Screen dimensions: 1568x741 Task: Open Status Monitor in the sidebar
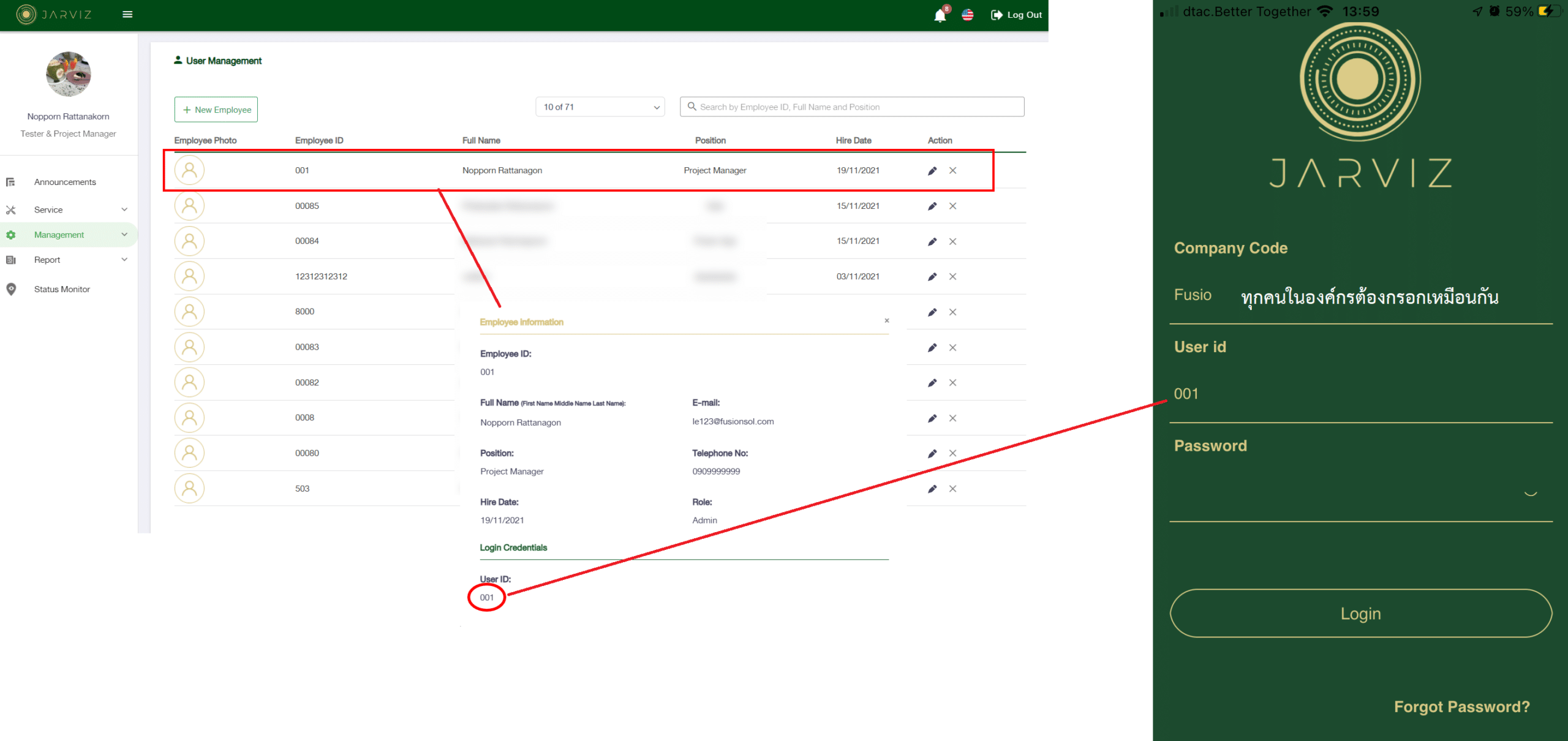(62, 289)
